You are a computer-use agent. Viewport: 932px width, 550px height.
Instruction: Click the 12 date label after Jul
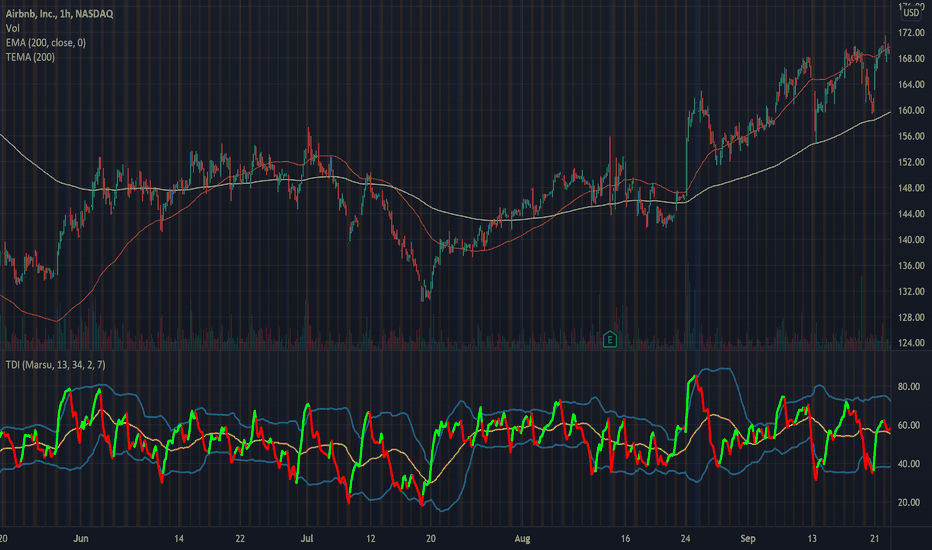click(370, 538)
